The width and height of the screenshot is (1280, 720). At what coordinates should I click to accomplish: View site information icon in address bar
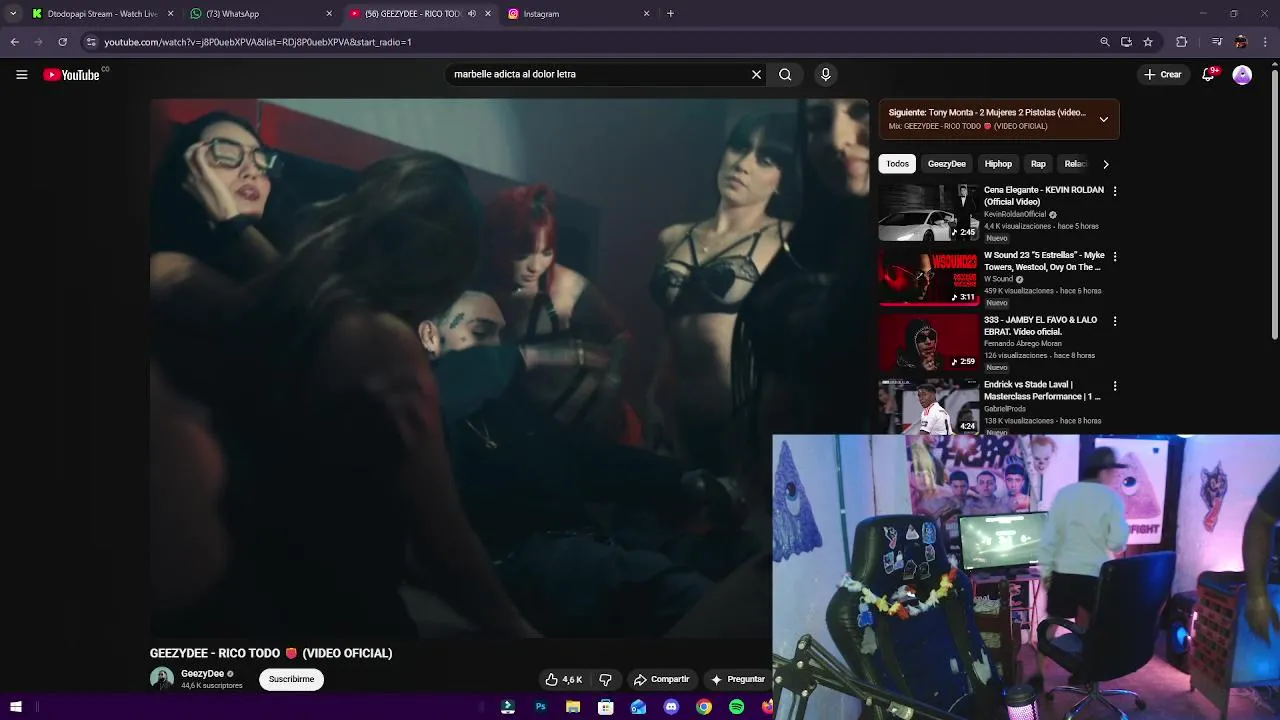pyautogui.click(x=91, y=42)
